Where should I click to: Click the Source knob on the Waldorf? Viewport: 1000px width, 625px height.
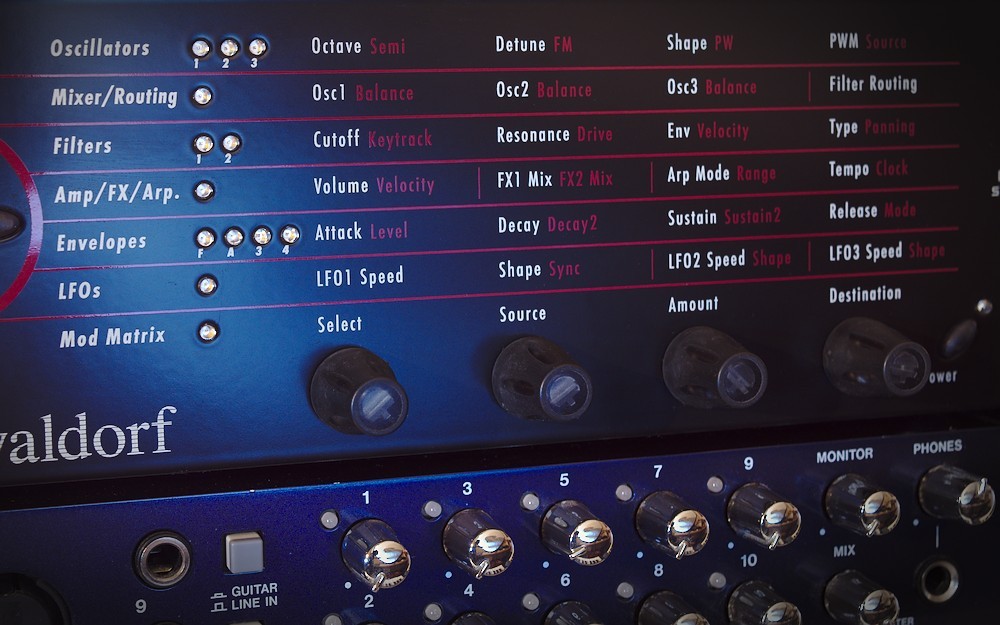pos(541,379)
